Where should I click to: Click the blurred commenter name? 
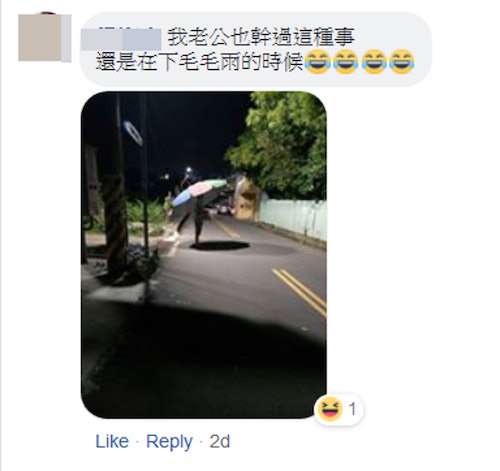coord(121,39)
